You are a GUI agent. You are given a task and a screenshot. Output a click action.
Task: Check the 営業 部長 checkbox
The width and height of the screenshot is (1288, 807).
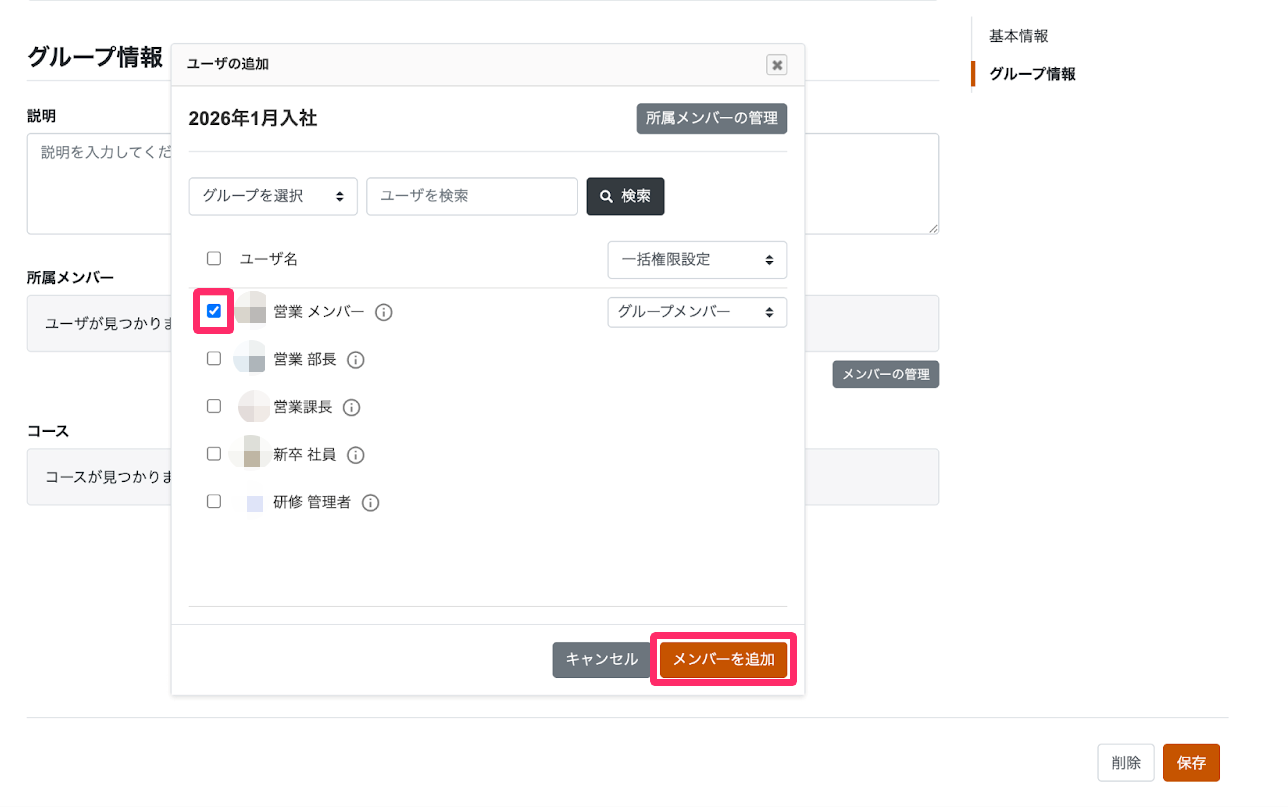coord(214,358)
